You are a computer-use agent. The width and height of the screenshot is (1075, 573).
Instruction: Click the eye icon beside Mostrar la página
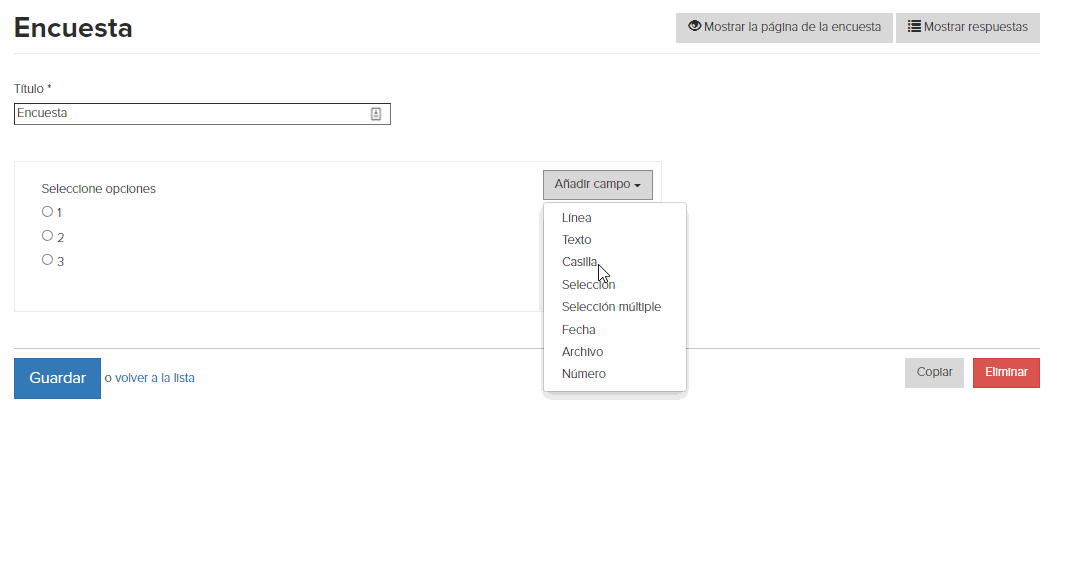click(694, 26)
